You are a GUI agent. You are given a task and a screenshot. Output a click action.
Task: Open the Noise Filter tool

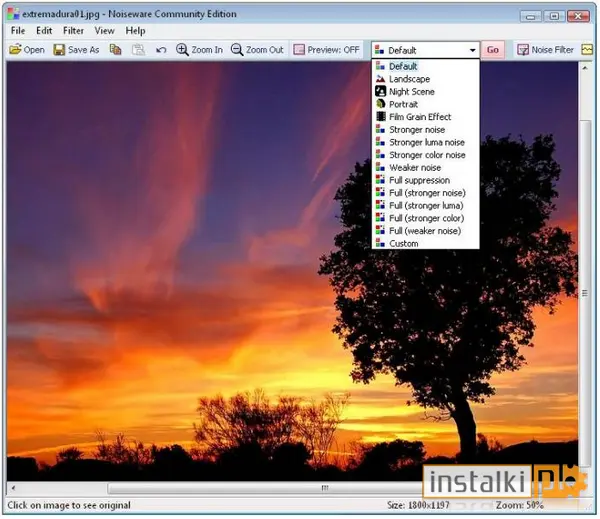545,50
